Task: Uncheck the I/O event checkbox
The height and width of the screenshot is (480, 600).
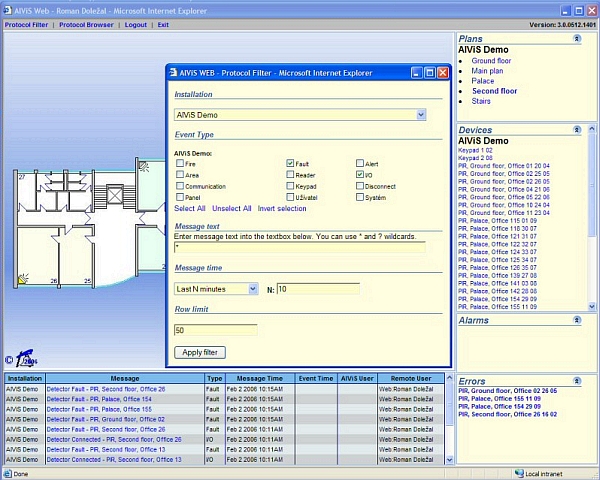Action: [x=360, y=175]
